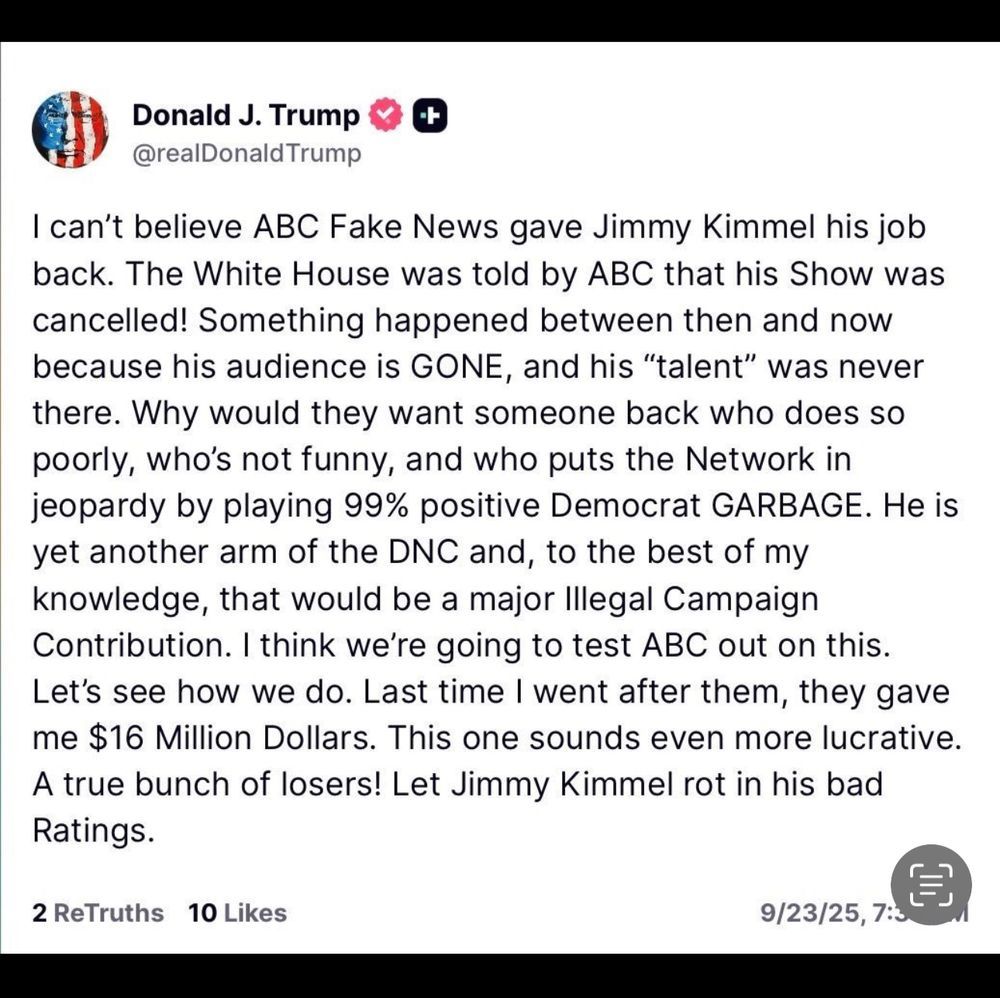The height and width of the screenshot is (998, 1000).
Task: Click the ReTruths counter label
Action: click(x=98, y=912)
